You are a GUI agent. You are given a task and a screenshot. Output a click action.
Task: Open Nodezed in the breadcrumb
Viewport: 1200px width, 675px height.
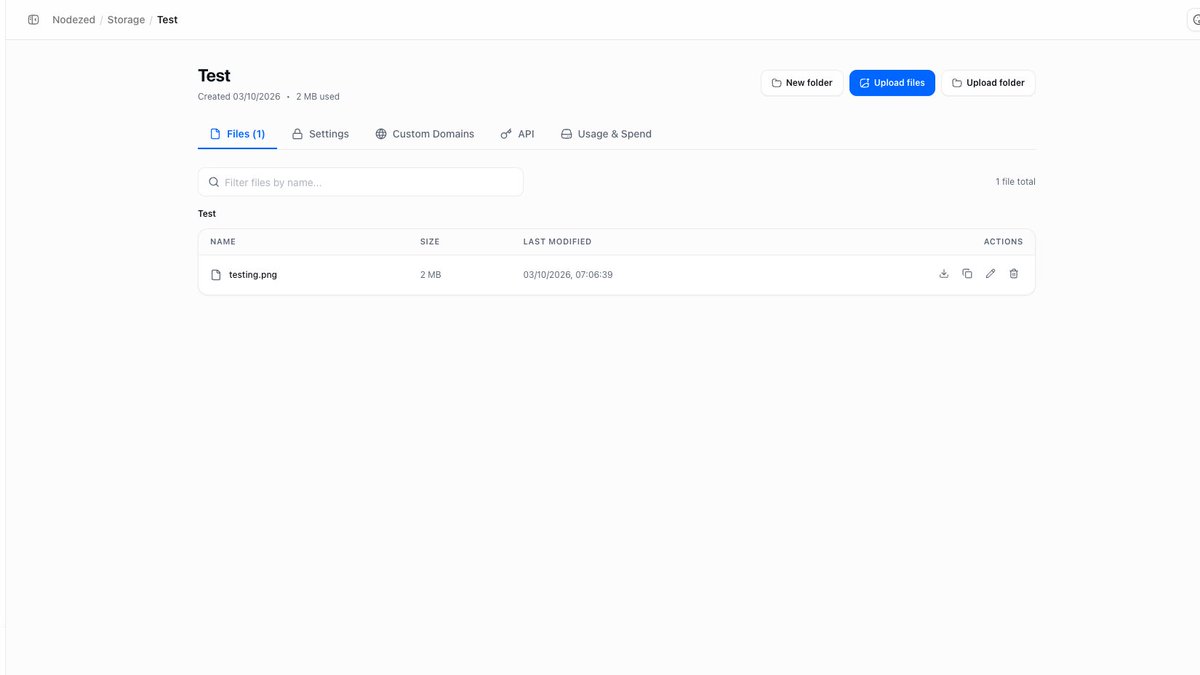(x=74, y=20)
